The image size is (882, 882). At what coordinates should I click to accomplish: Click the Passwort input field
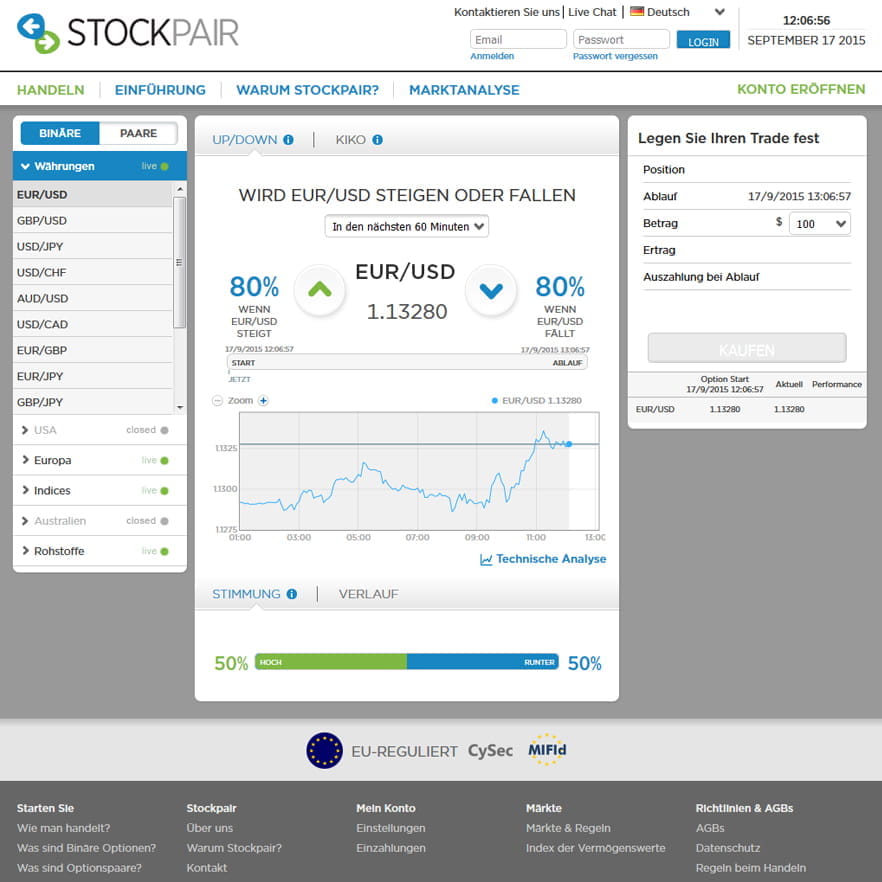(x=621, y=40)
